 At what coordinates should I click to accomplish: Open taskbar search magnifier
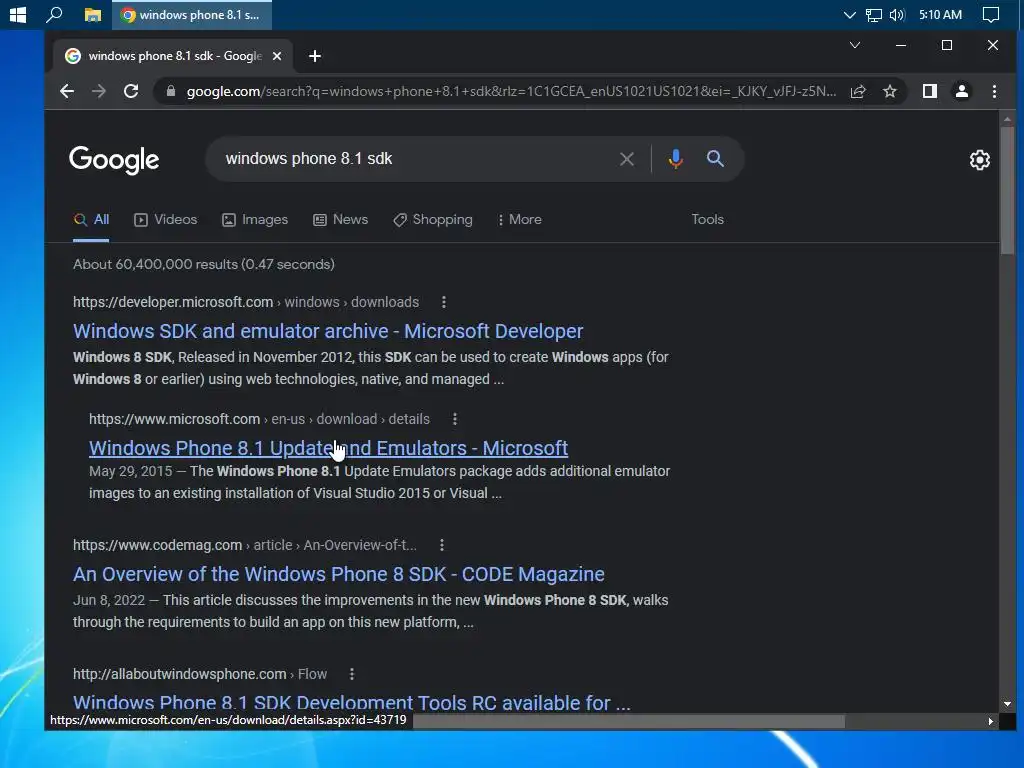54,14
